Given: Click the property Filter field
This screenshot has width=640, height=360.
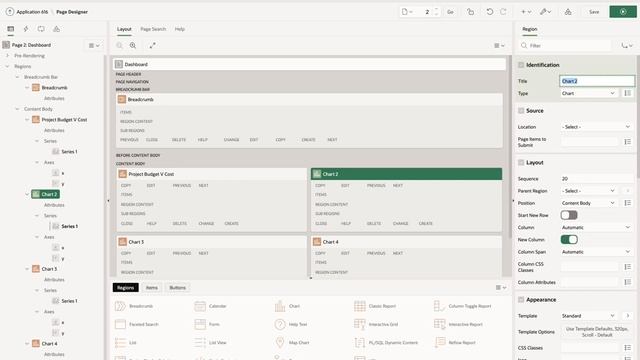Looking at the screenshot, I should [566, 46].
